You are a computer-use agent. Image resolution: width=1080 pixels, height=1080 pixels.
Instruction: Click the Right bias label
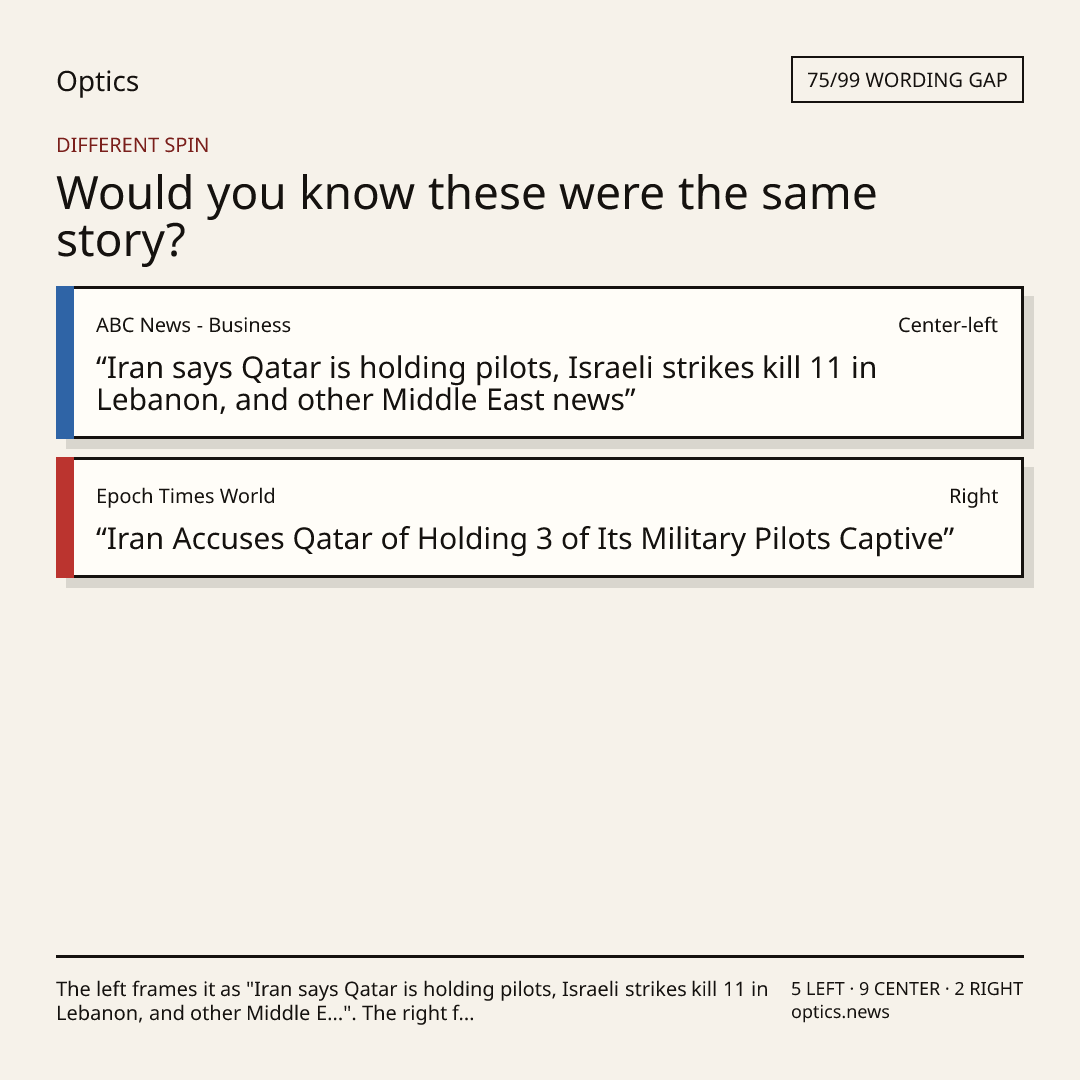point(973,496)
